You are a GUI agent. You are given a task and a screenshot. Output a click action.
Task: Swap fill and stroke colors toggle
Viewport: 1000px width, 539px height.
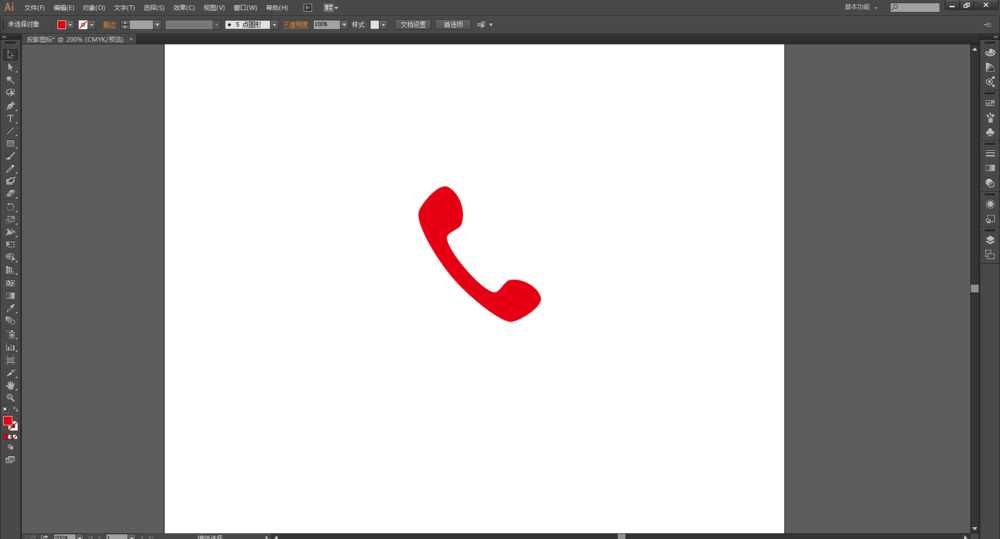click(15, 416)
